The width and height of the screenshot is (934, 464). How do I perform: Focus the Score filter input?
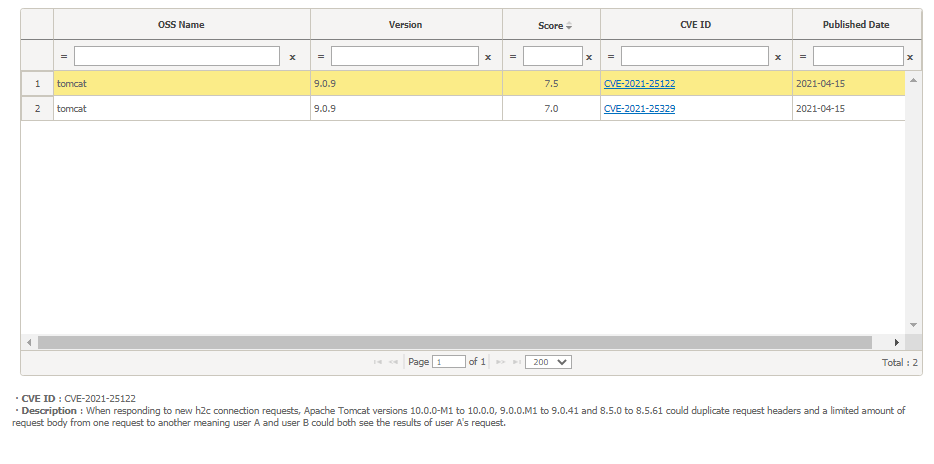553,56
